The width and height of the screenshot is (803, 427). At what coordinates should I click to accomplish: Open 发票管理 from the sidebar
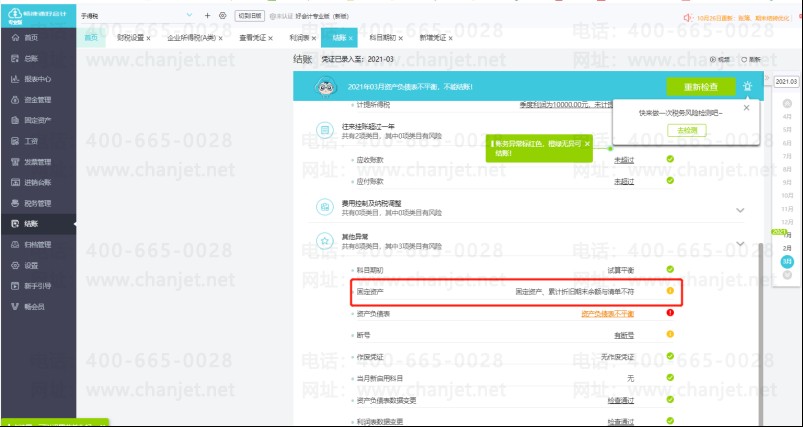(x=37, y=161)
